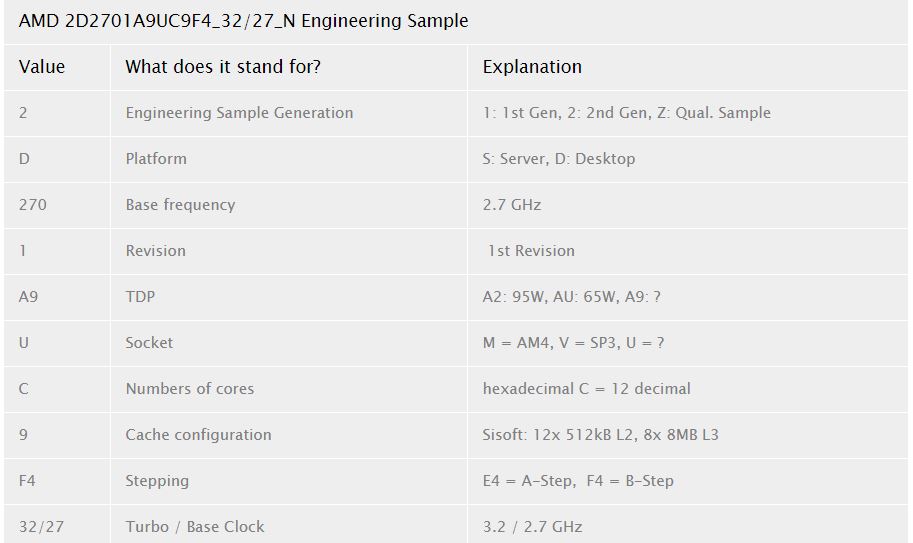Screen dimensions: 913x543
Task: Click the table title 'AMD 2D2701A9UC9F4_32/27_N Engineering Sample'
Action: (243, 20)
